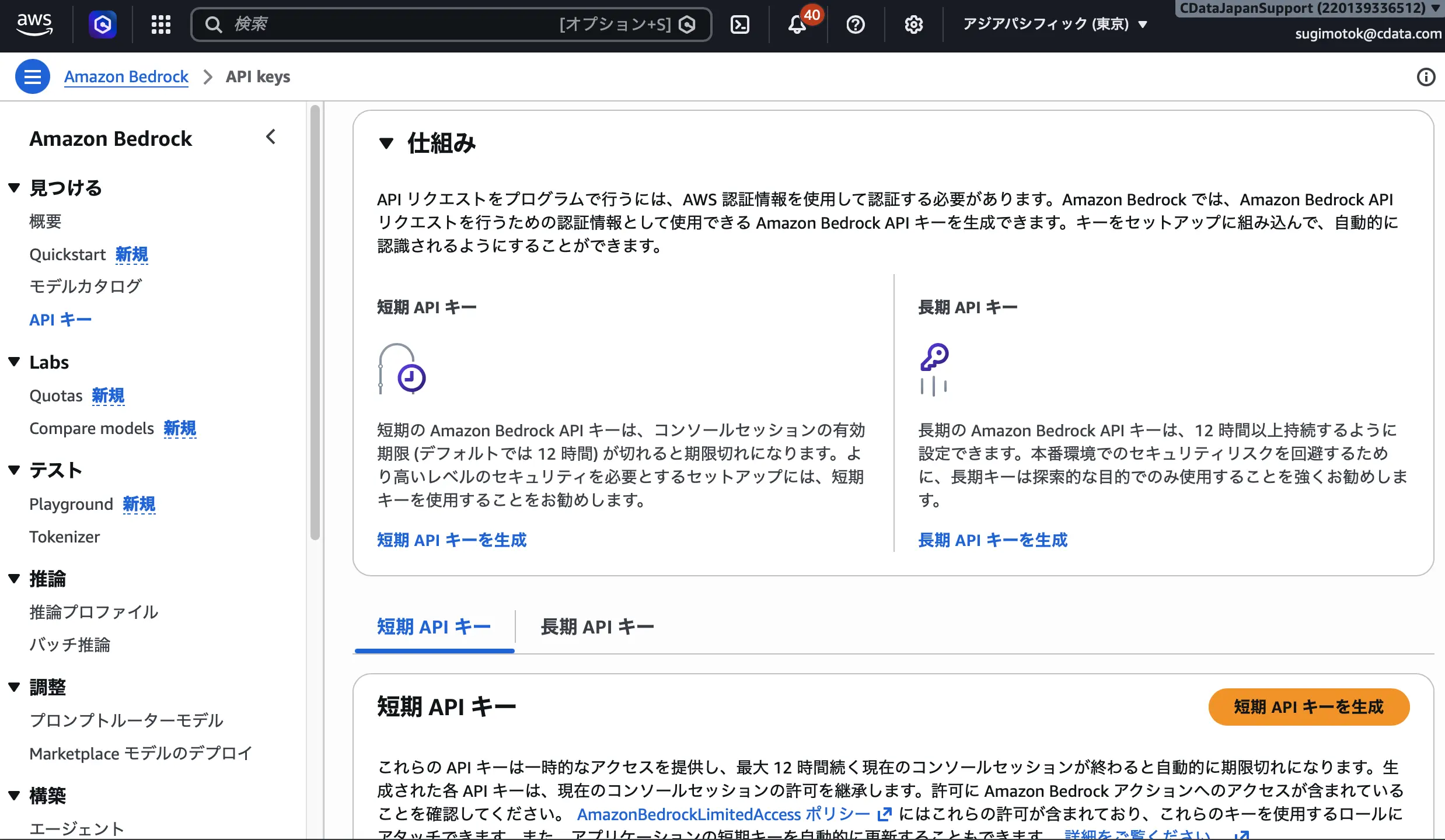
Task: Click the search magnifier icon
Action: coord(214,24)
